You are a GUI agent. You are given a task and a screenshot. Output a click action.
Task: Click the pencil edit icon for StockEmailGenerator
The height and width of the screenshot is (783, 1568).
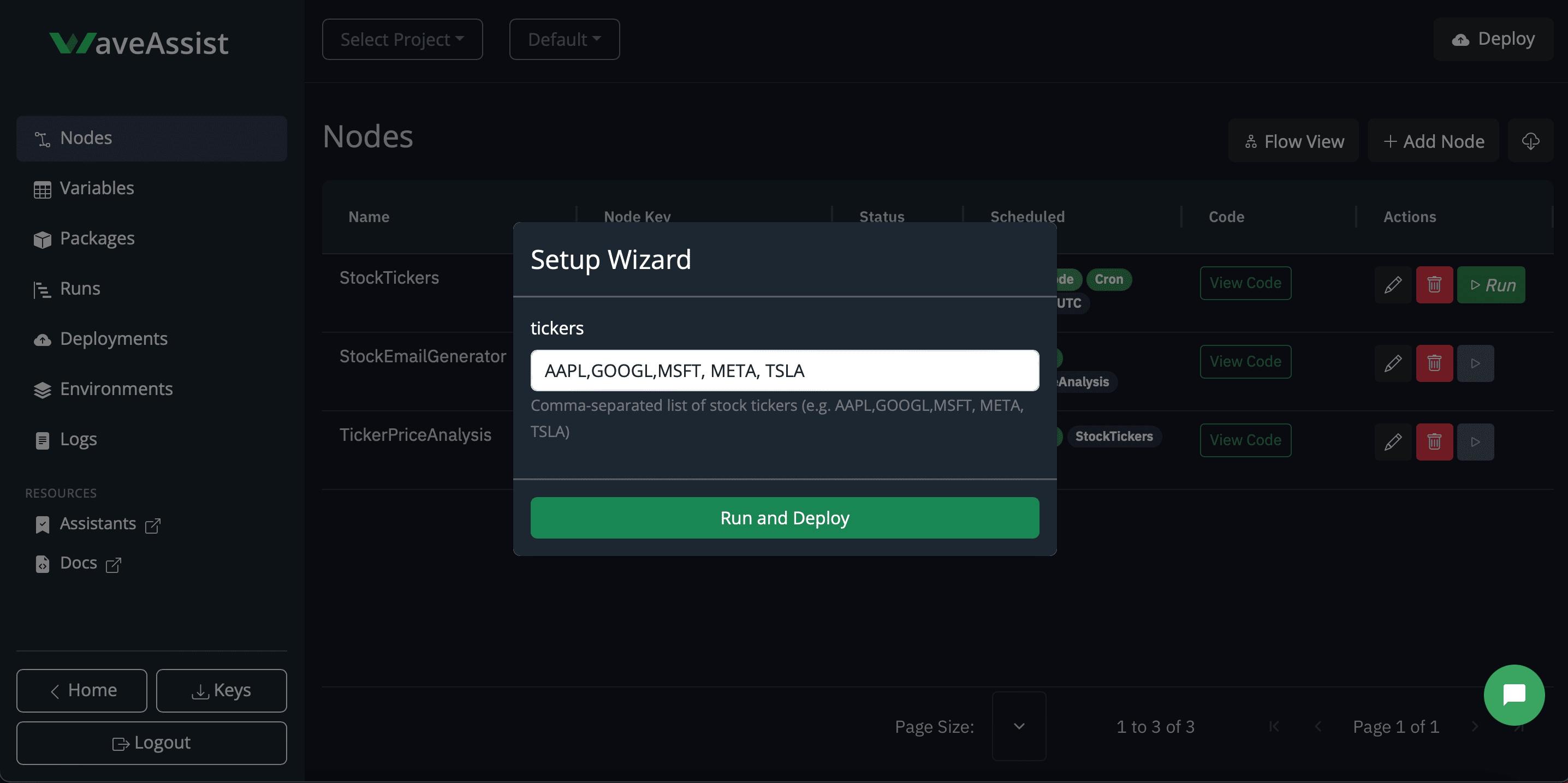tap(1393, 363)
